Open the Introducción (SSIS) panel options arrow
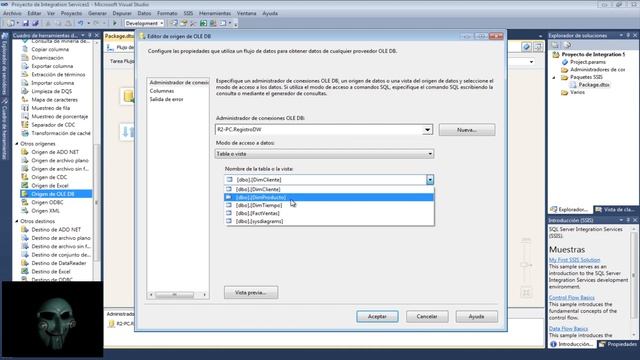This screenshot has width=640, height=360. click(621, 220)
